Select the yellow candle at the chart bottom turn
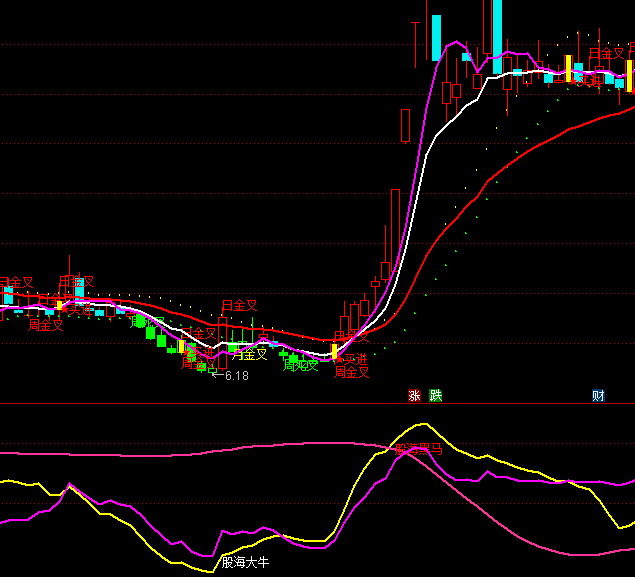The width and height of the screenshot is (635, 577). tap(335, 351)
